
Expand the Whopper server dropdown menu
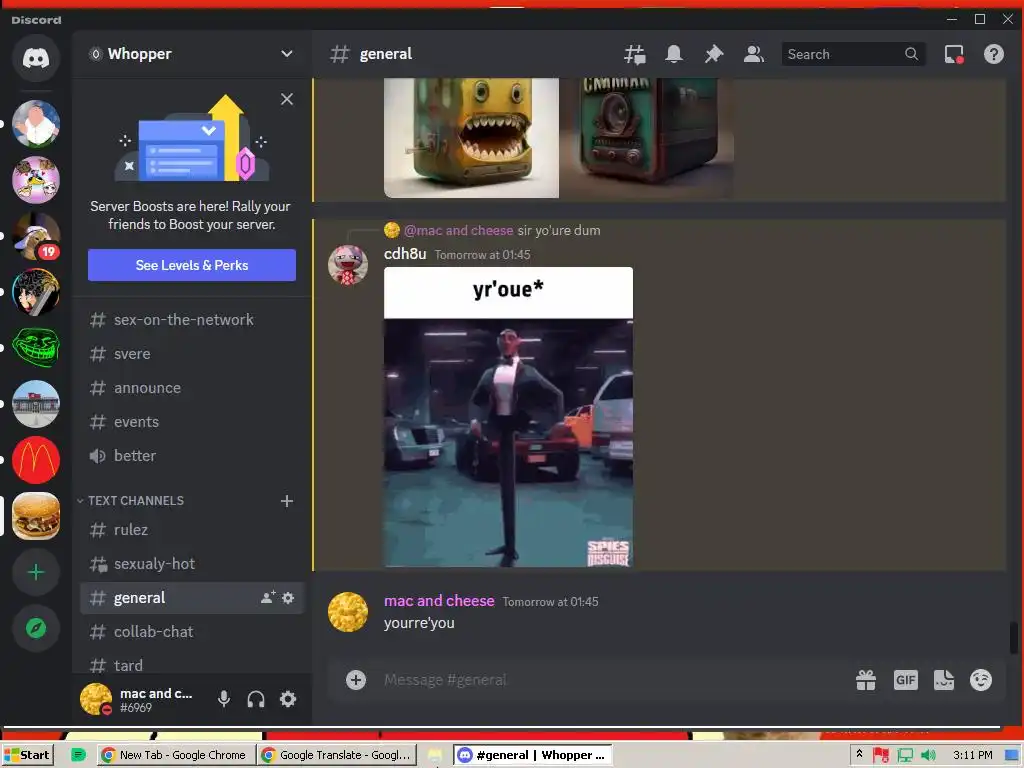[287, 54]
